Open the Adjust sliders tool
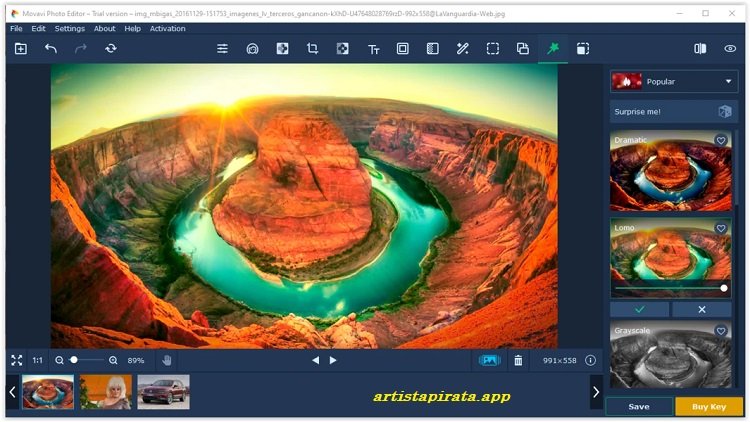Image resolution: width=750 pixels, height=422 pixels. (222, 48)
